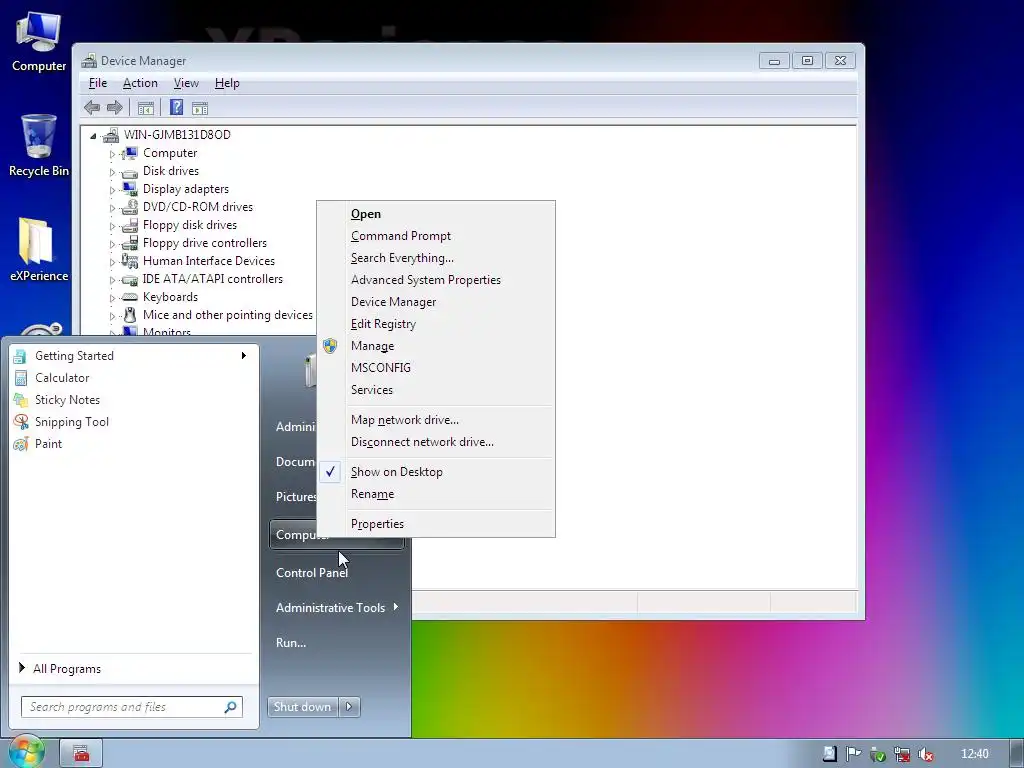
Task: Expand the Floppy drive controllers node
Action: 112,244
